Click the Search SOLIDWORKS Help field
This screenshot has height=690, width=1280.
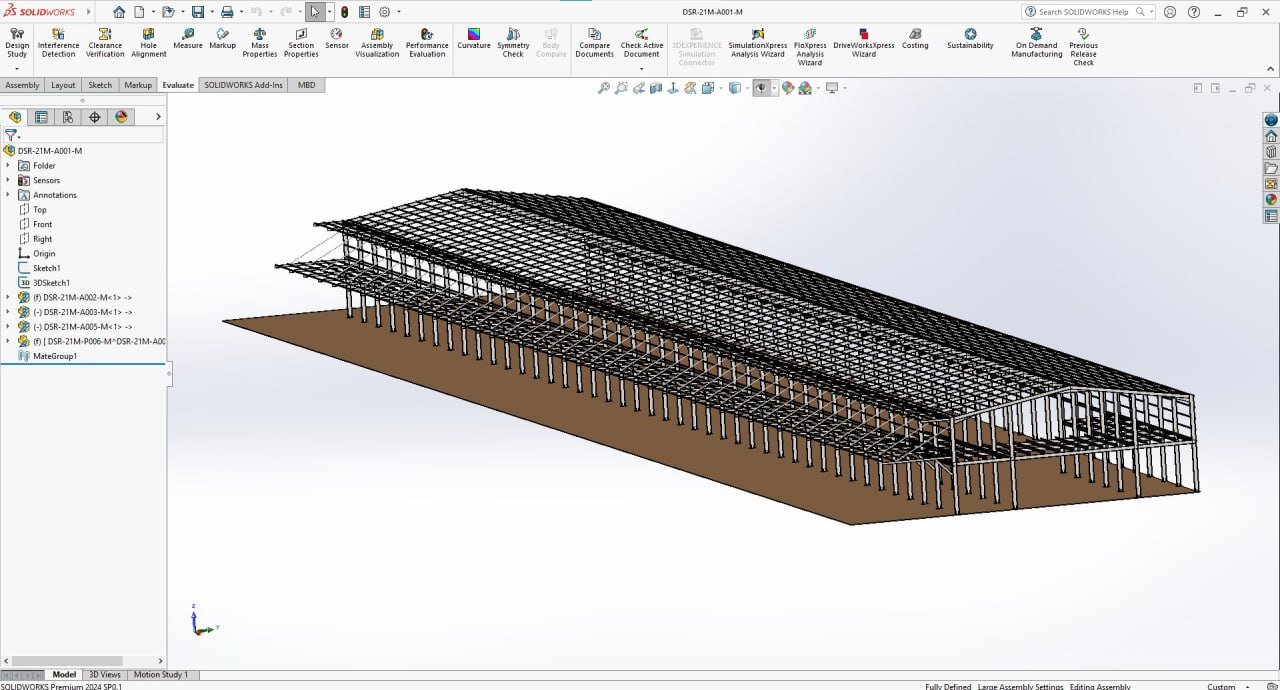(1084, 12)
